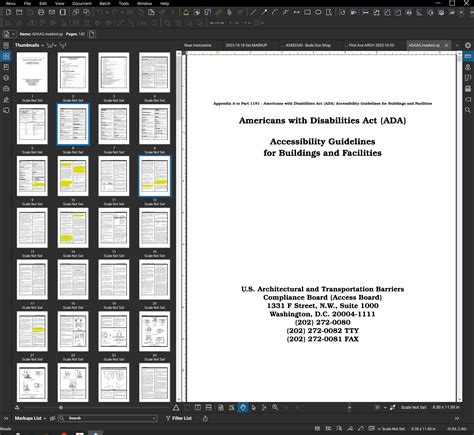Click the Print icon in toolbar
This screenshot has width=474, height=435.
pyautogui.click(x=41, y=12)
